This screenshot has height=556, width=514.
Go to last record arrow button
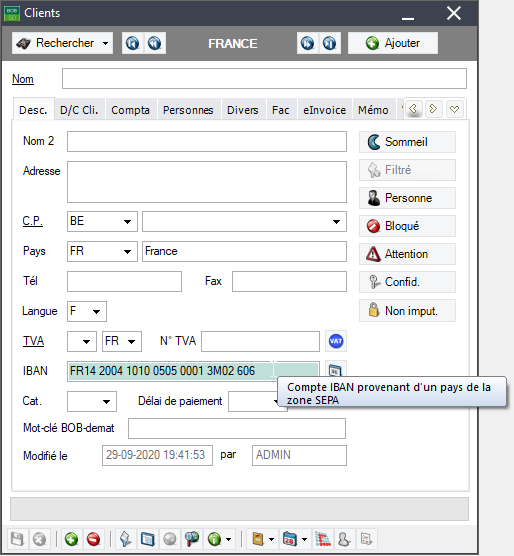coord(330,43)
